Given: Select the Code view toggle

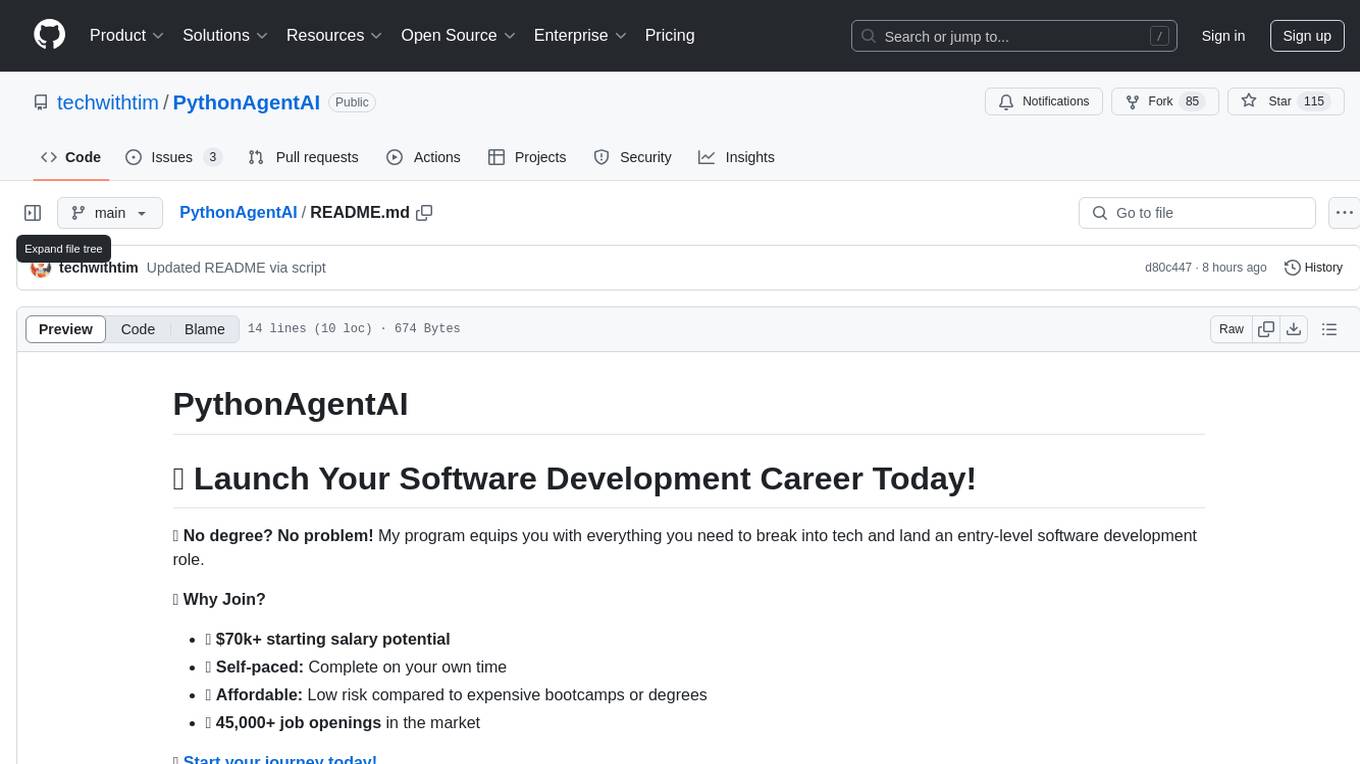Looking at the screenshot, I should click(x=138, y=329).
